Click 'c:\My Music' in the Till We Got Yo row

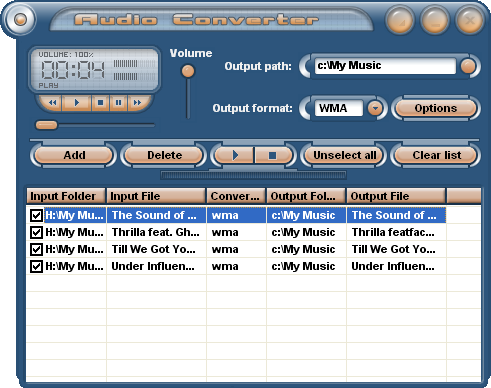(303, 249)
